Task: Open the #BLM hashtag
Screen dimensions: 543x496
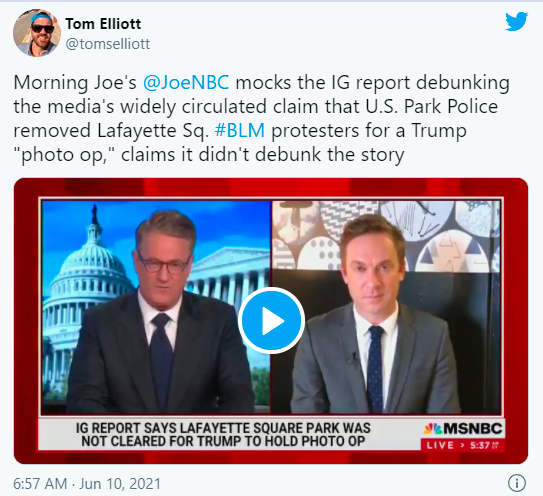Action: 240,131
